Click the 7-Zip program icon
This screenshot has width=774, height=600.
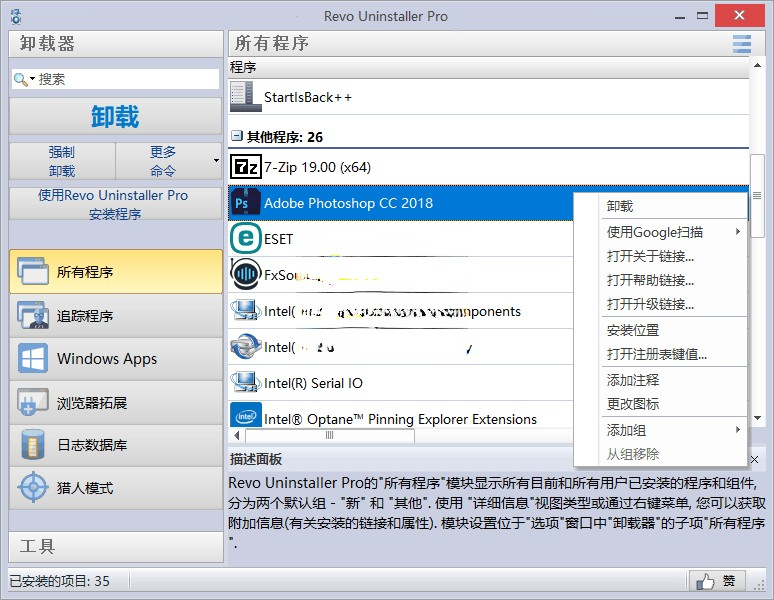[x=245, y=167]
